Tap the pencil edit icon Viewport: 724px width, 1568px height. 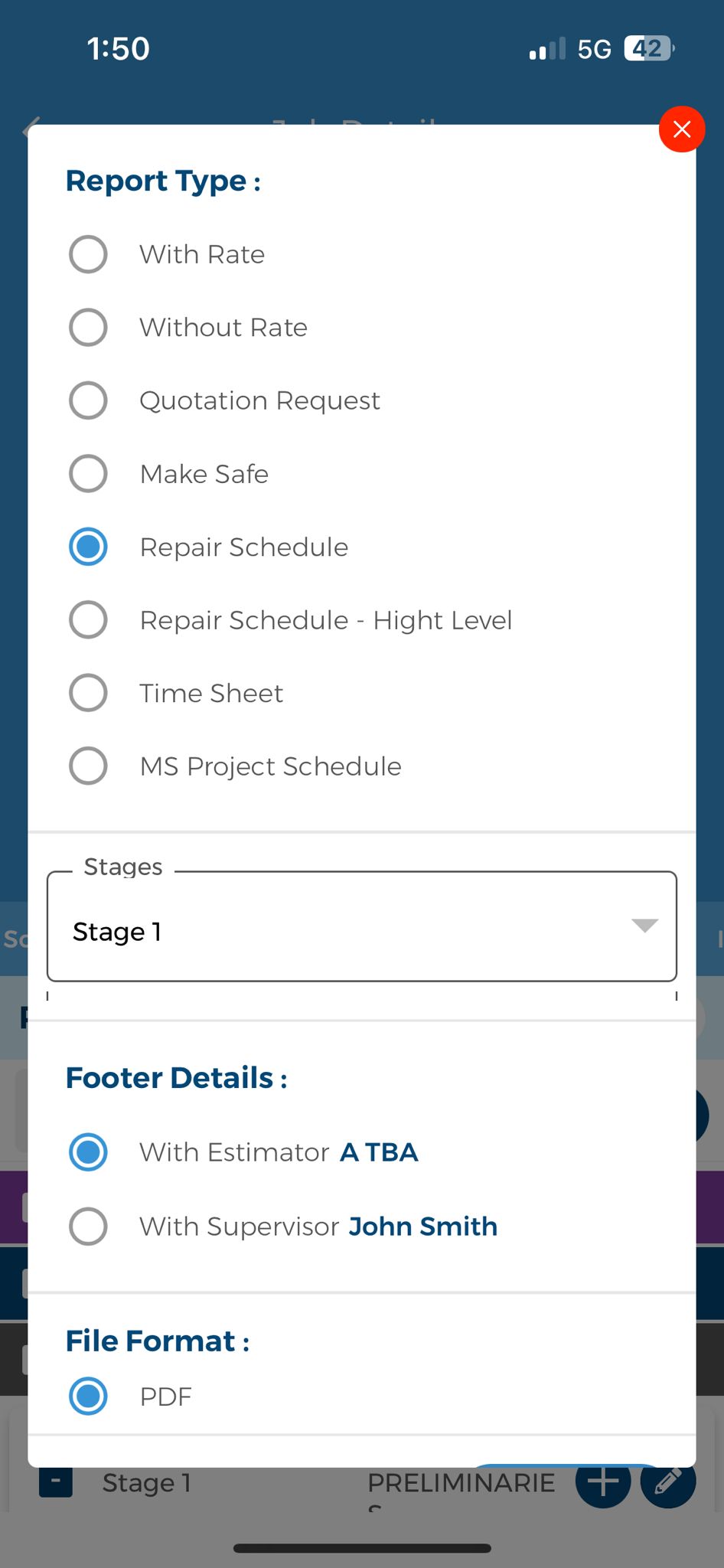click(667, 1482)
